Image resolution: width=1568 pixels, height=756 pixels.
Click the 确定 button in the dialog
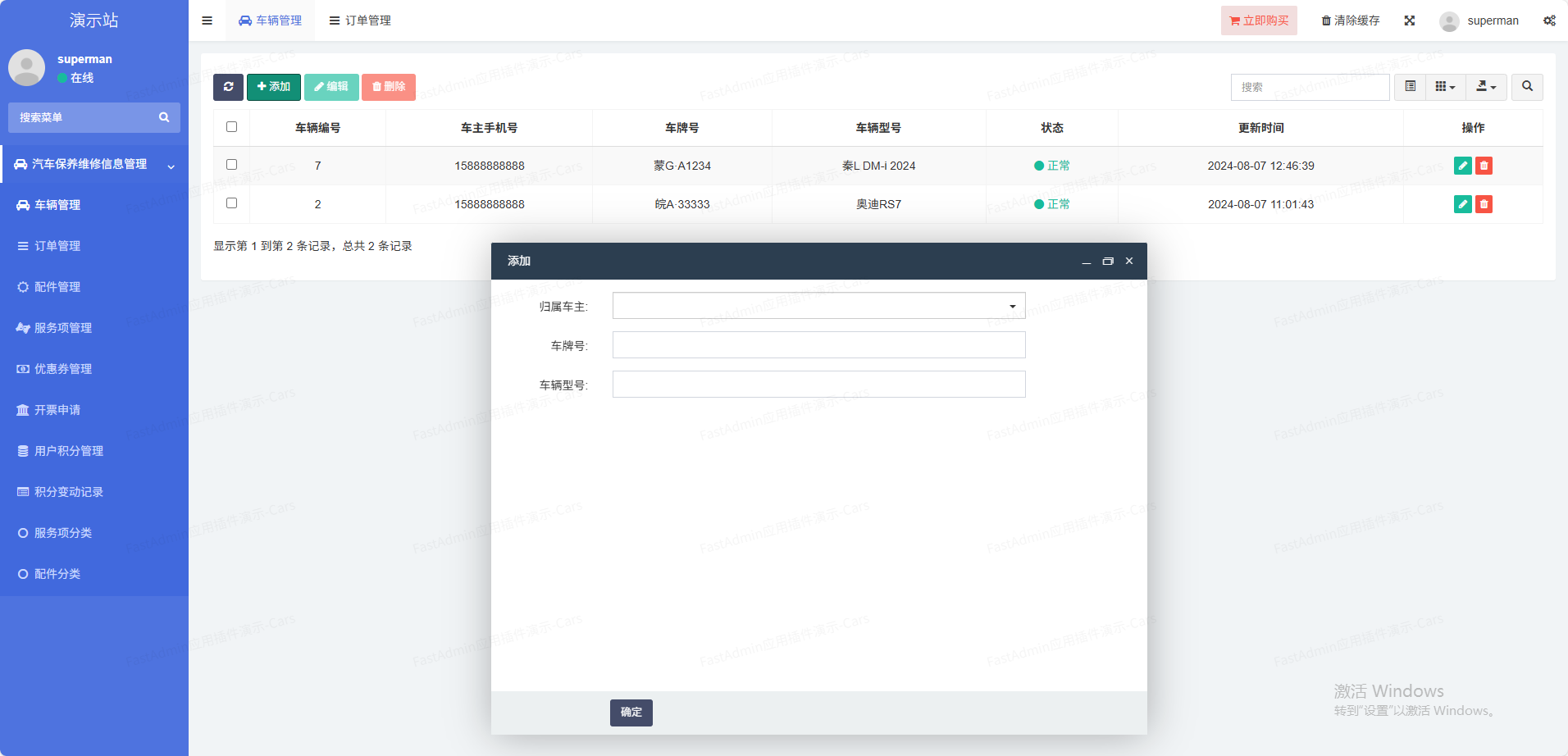pyautogui.click(x=631, y=713)
